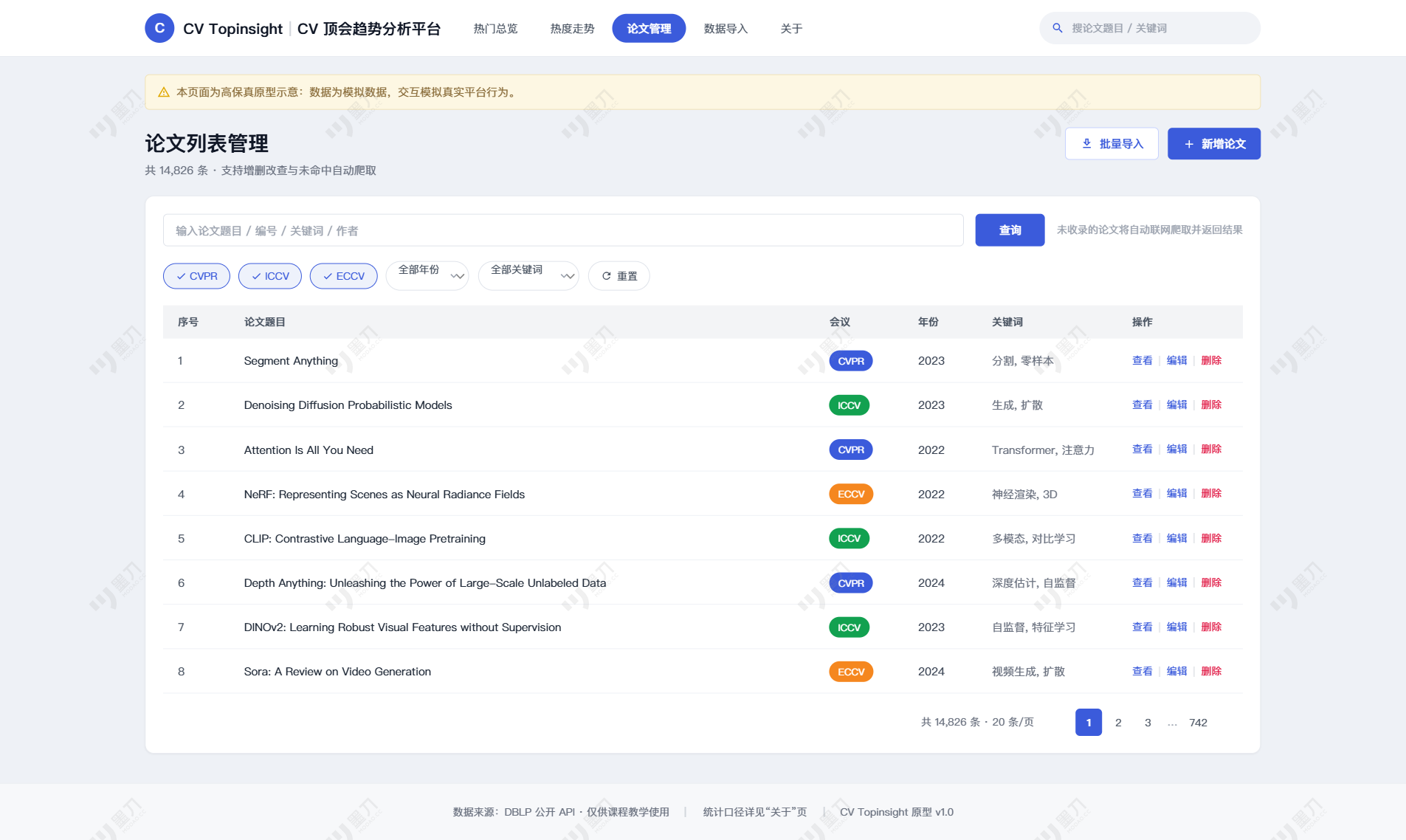Click the warning triangle icon in the yellow banner
This screenshot has height=840, width=1406.
coord(164,92)
